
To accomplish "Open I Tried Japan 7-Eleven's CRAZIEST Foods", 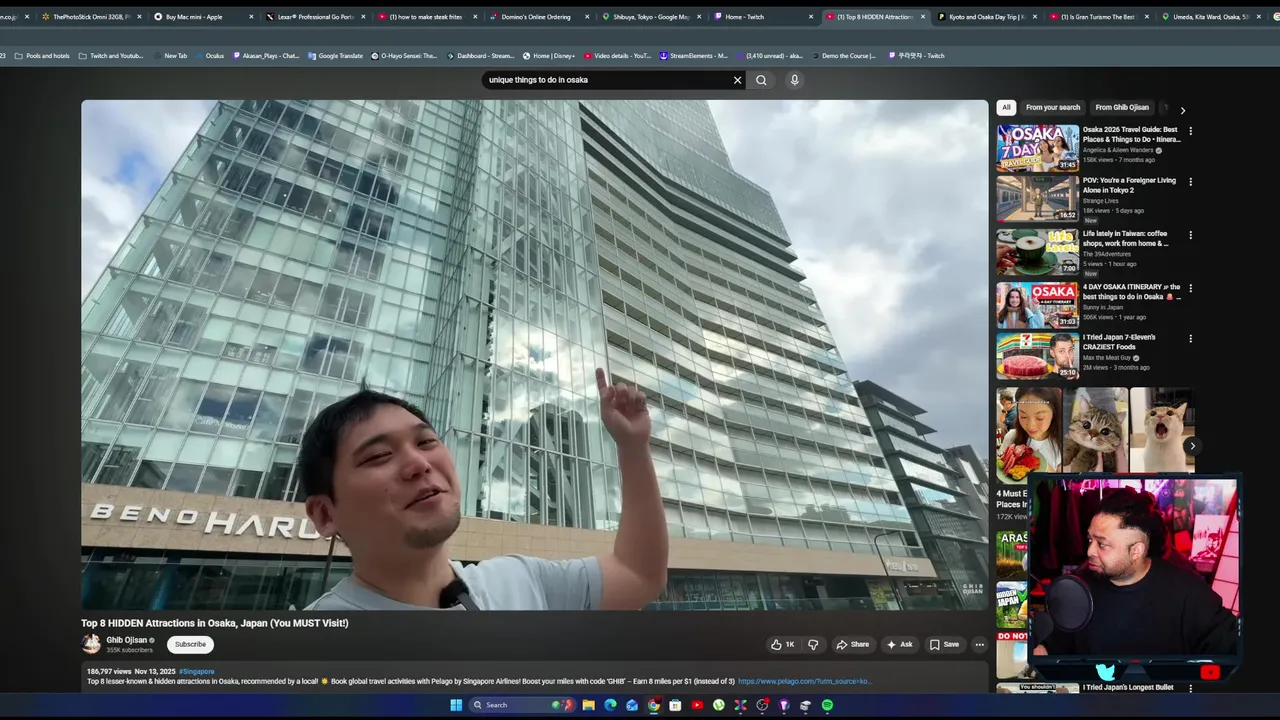I will click(x=1119, y=342).
